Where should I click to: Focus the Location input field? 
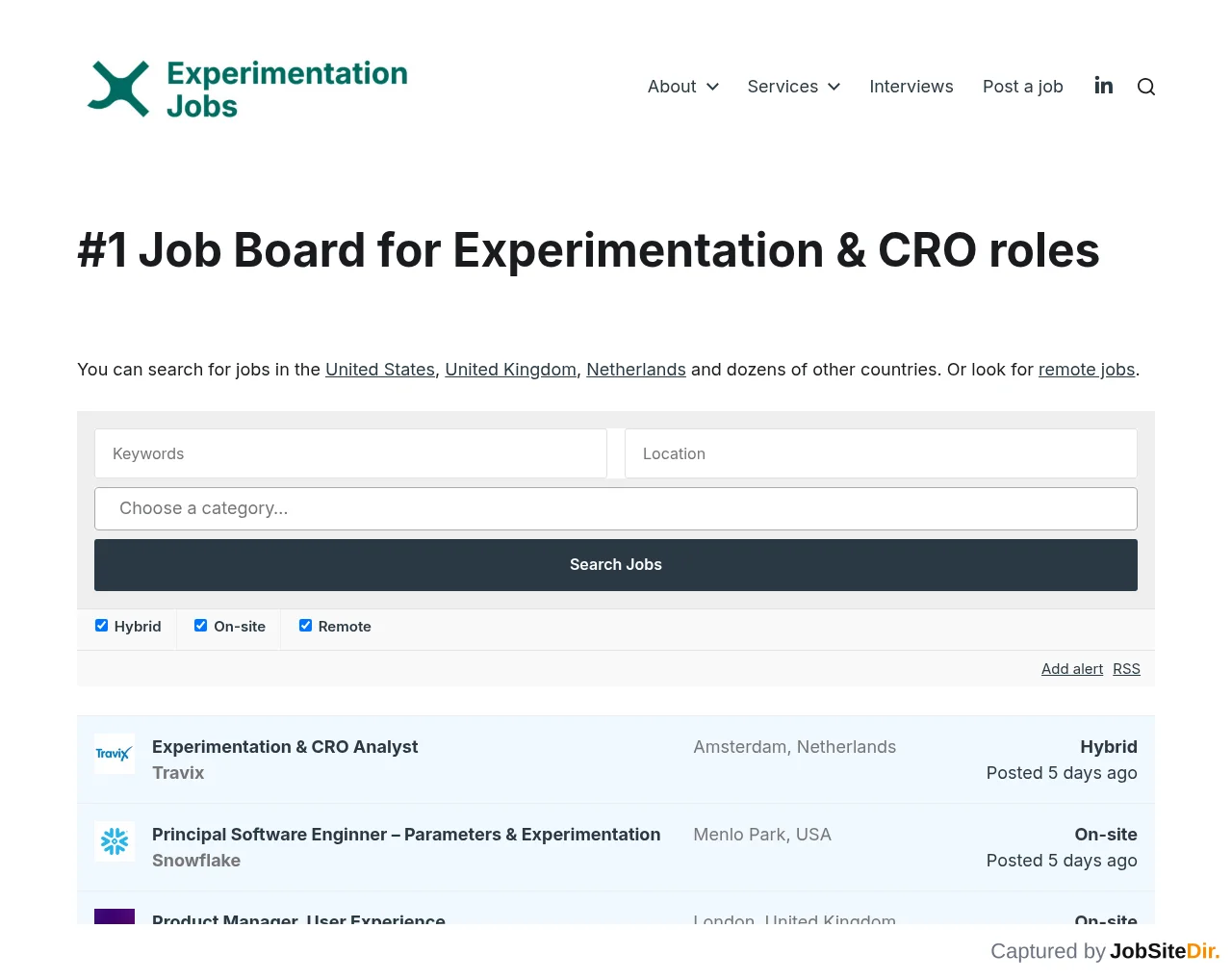pyautogui.click(x=881, y=453)
